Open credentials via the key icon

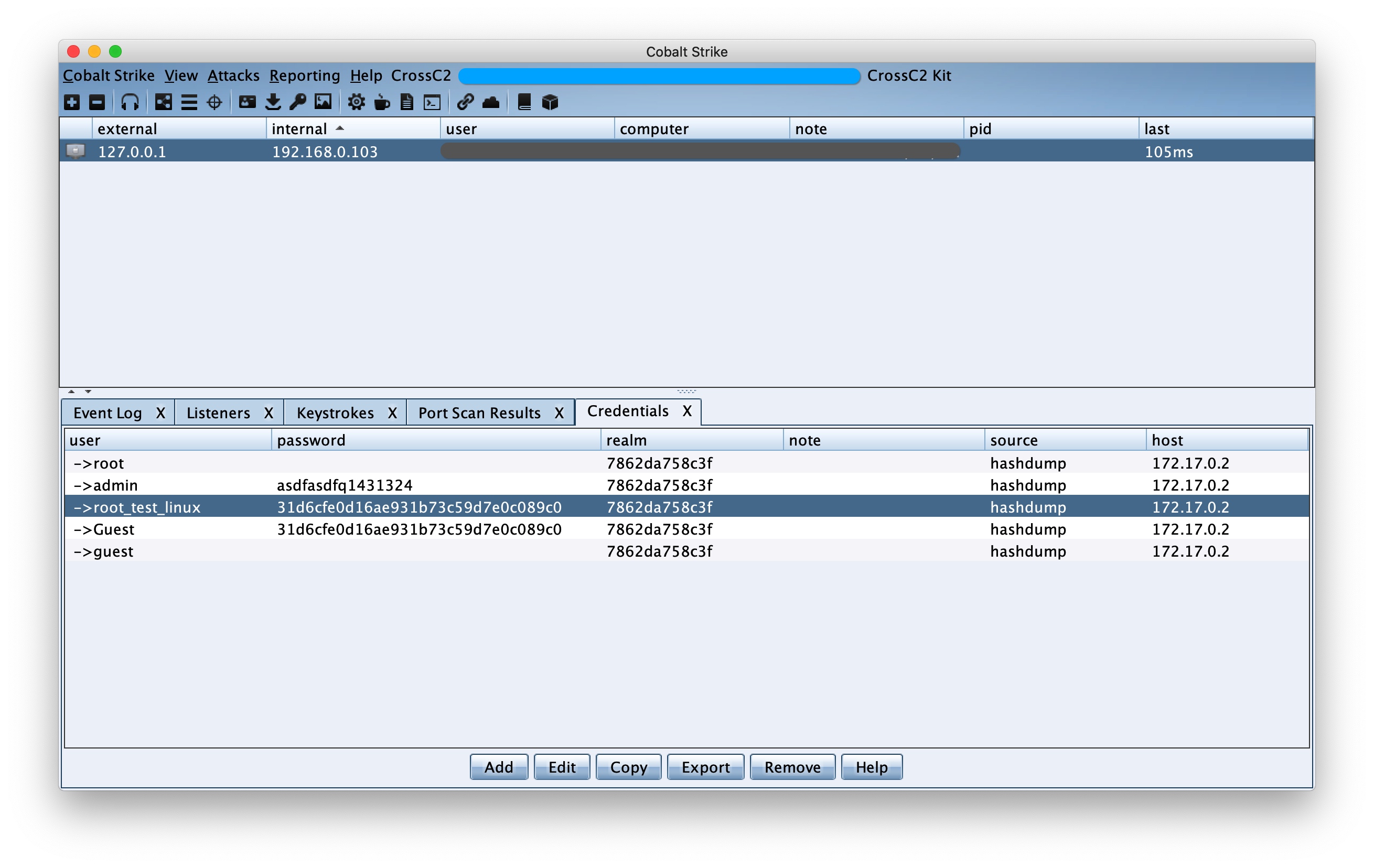(297, 102)
